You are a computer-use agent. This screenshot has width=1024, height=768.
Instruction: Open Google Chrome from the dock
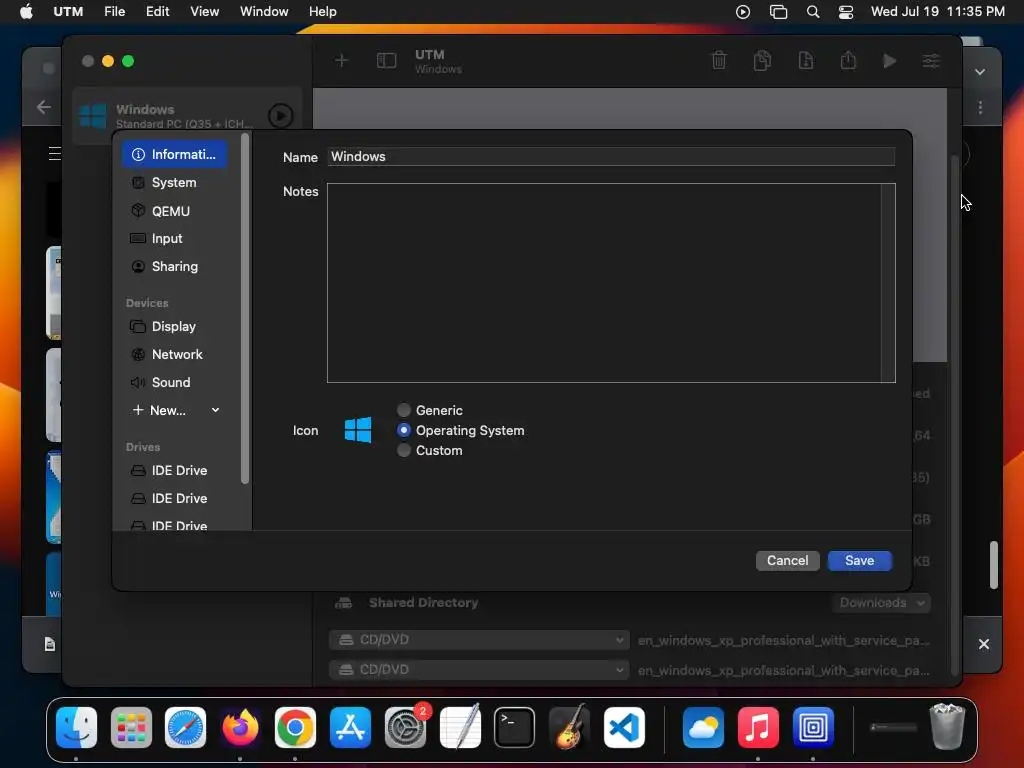[x=295, y=728]
